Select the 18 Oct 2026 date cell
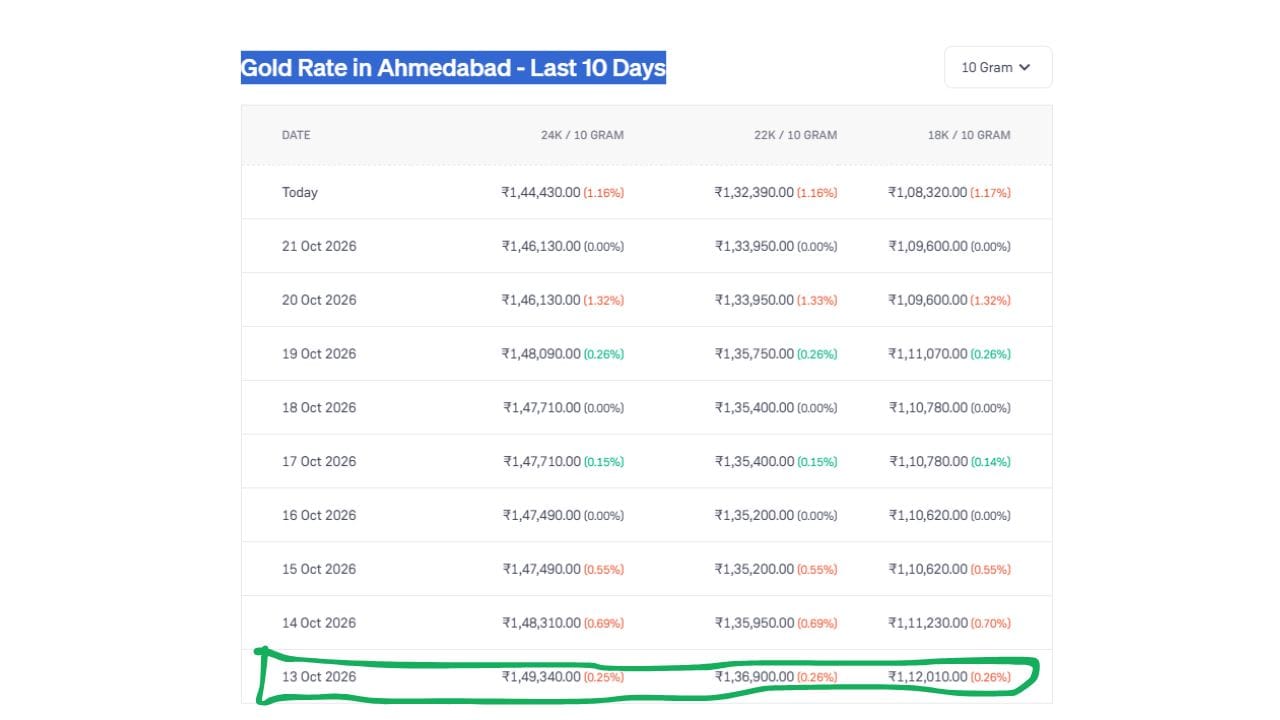This screenshot has height=720, width=1280. pyautogui.click(x=319, y=408)
